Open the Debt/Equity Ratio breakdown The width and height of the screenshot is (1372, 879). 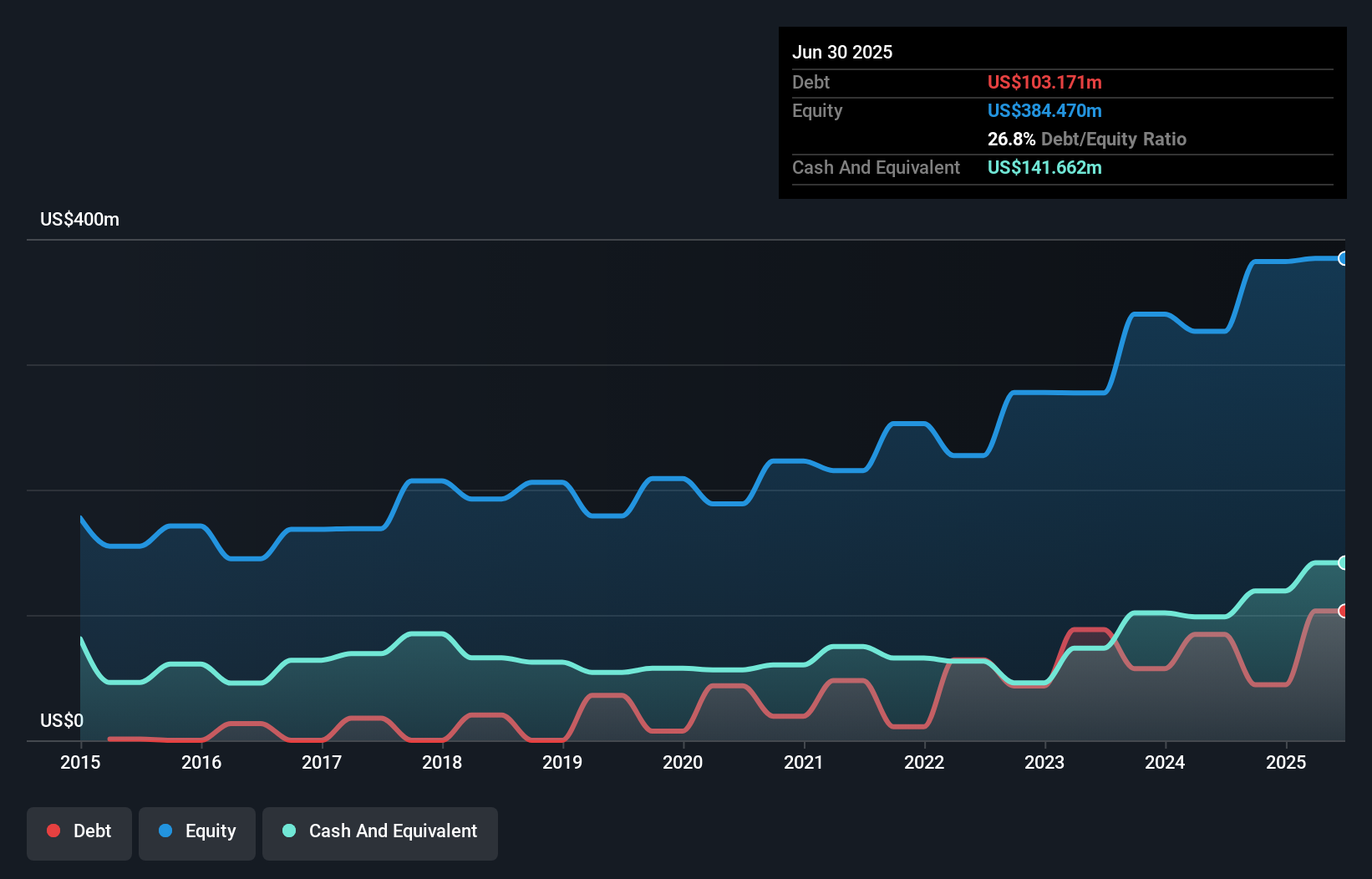(1086, 140)
